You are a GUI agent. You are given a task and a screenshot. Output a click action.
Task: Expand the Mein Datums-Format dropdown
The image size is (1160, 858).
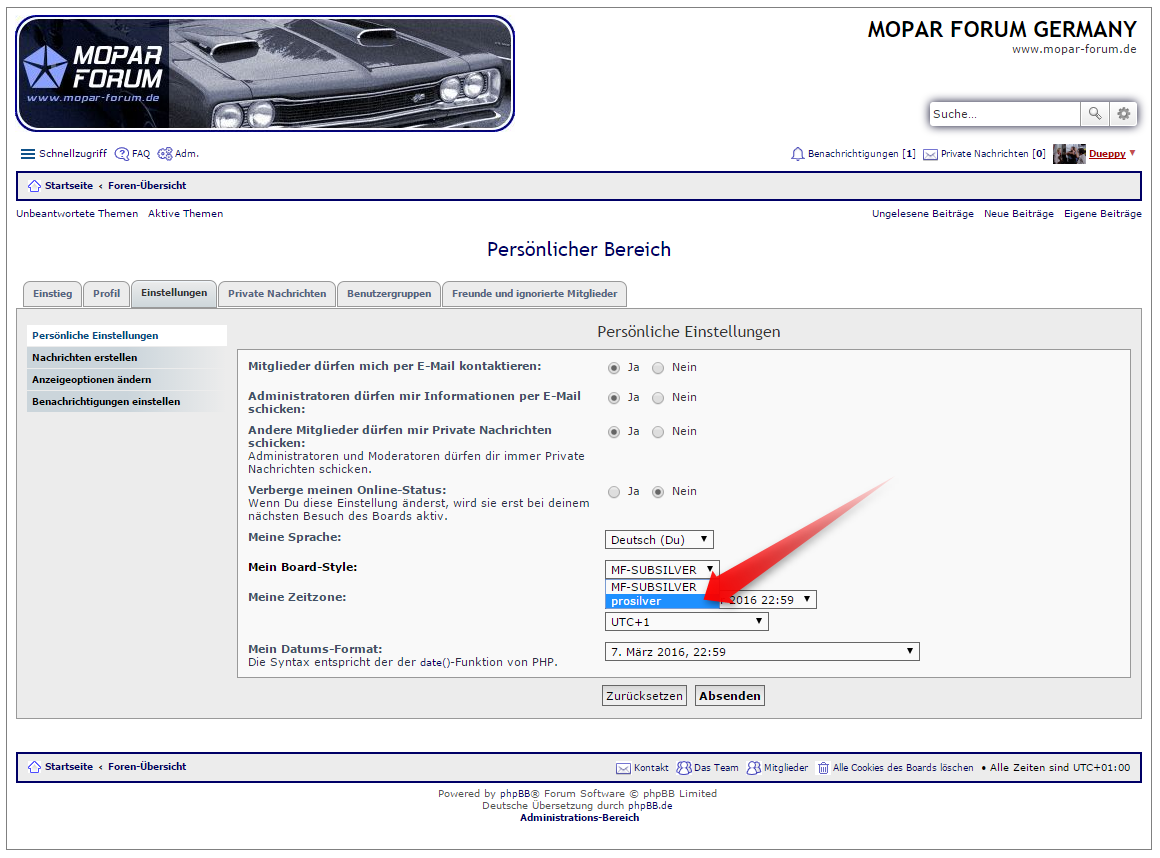pos(762,652)
